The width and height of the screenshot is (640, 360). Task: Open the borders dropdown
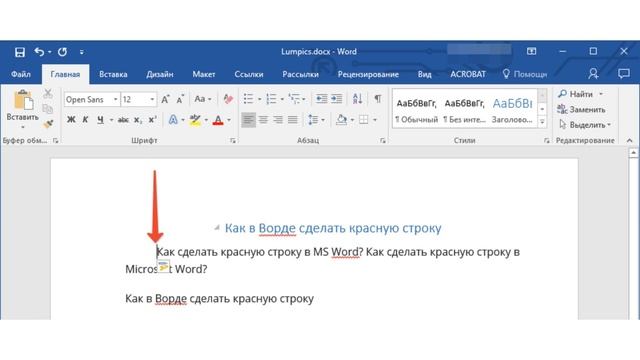click(x=375, y=120)
